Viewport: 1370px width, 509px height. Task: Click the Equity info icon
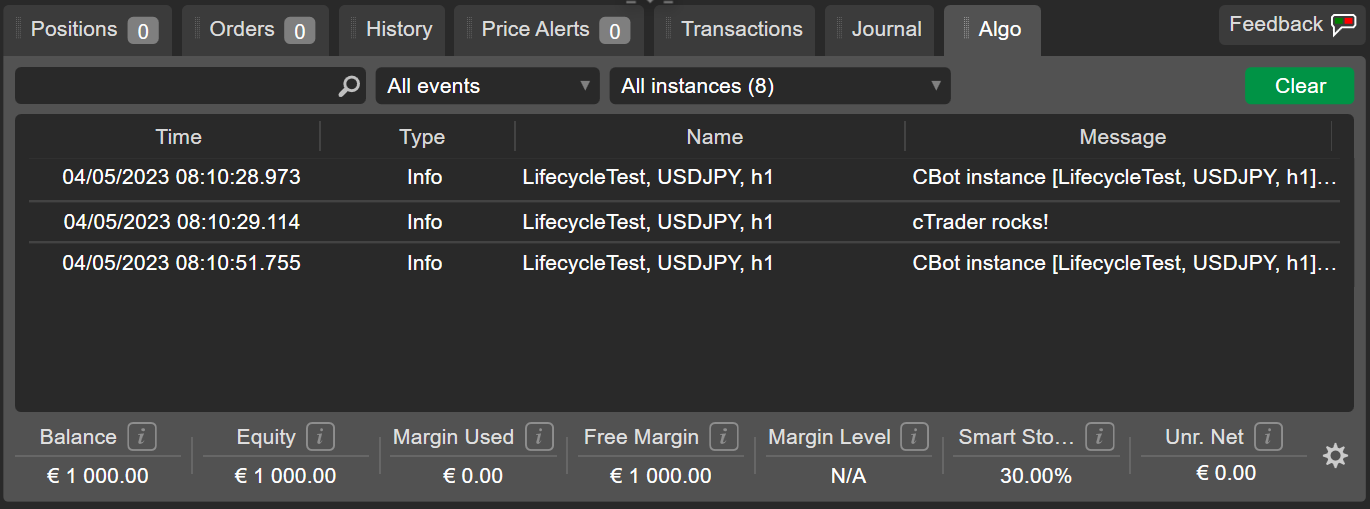pos(320,437)
